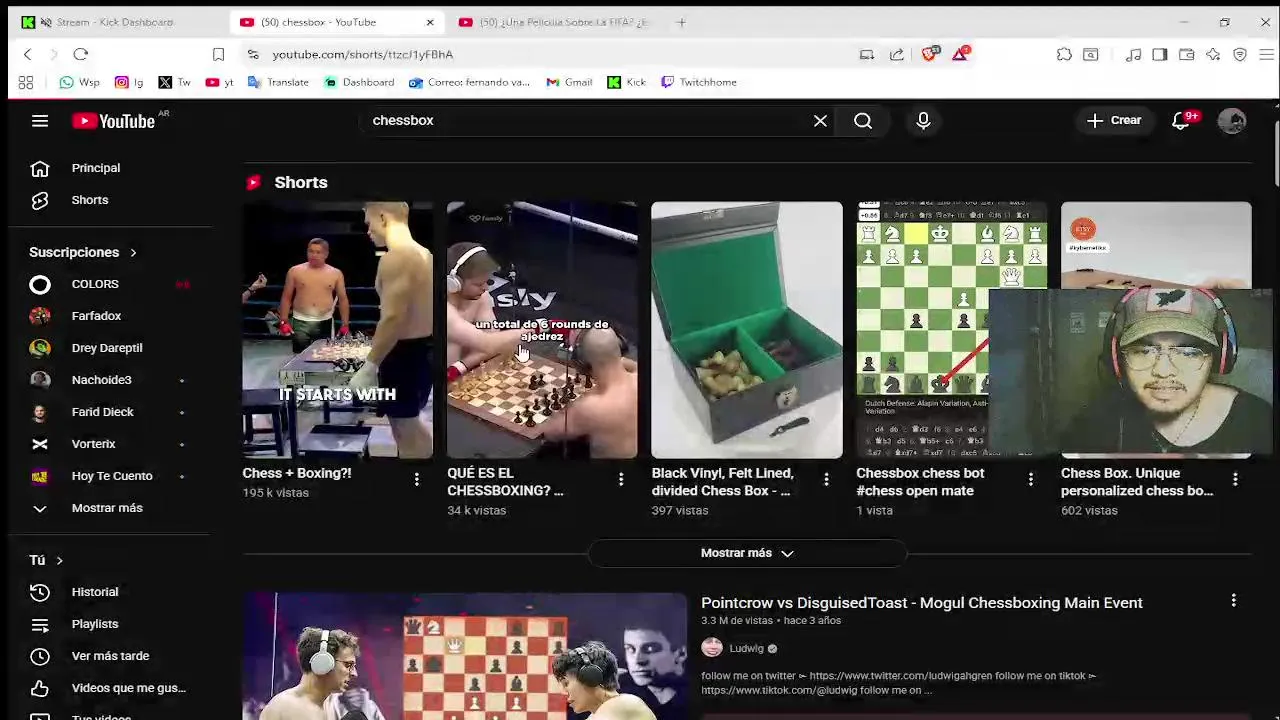1280x720 pixels.
Task: Open Brave Shields lion icon
Action: (929, 54)
